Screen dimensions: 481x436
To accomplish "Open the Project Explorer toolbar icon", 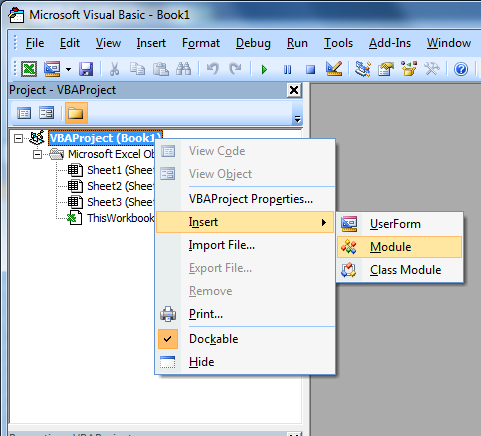I will (x=363, y=69).
